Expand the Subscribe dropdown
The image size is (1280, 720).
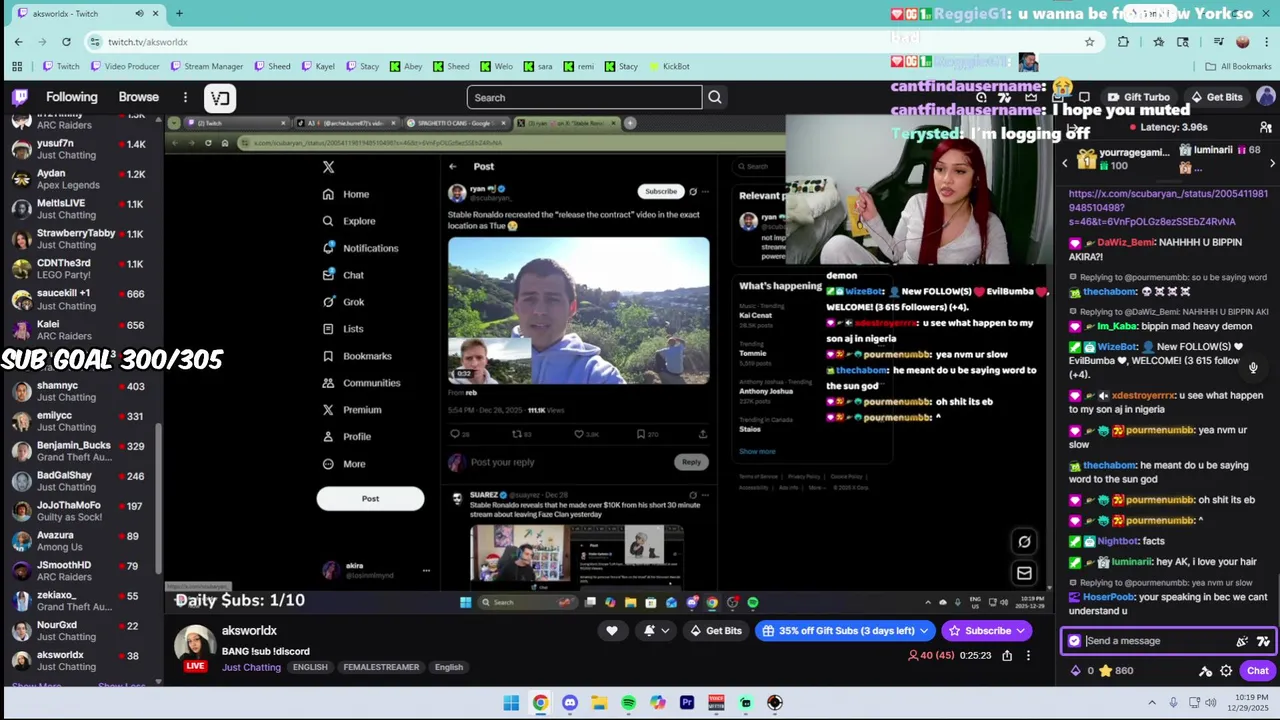(x=1020, y=631)
